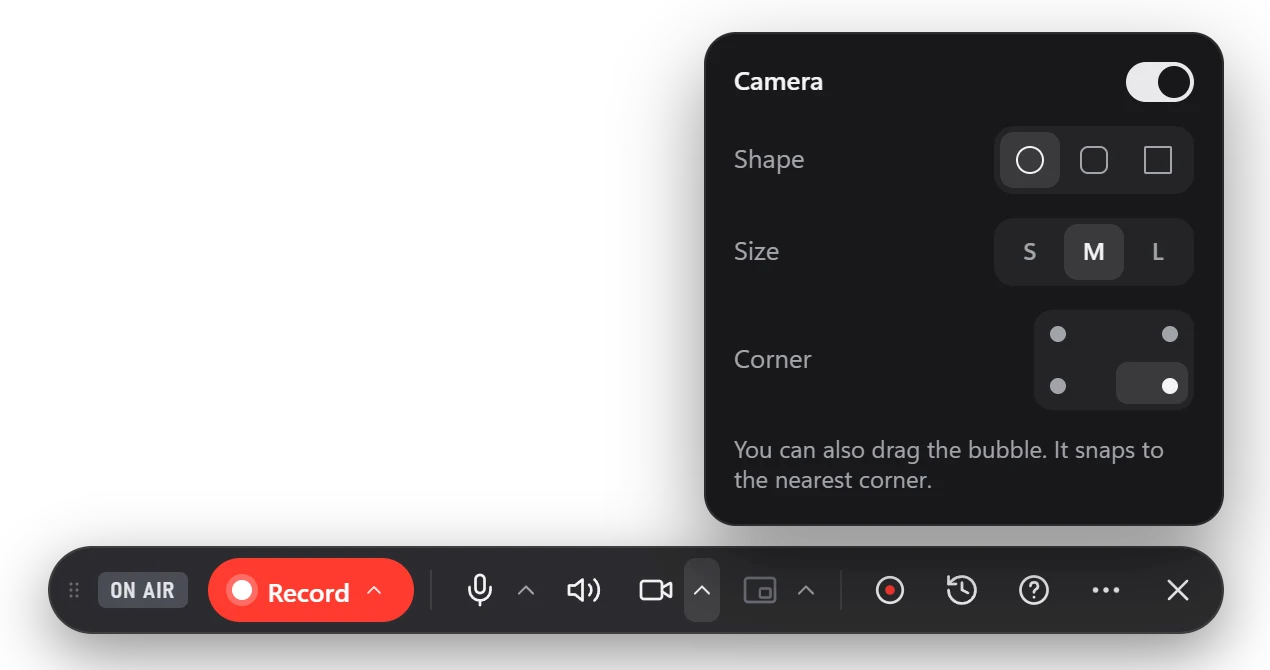Viewport: 1270px width, 670px height.
Task: Open the more options ellipsis
Action: click(1106, 591)
